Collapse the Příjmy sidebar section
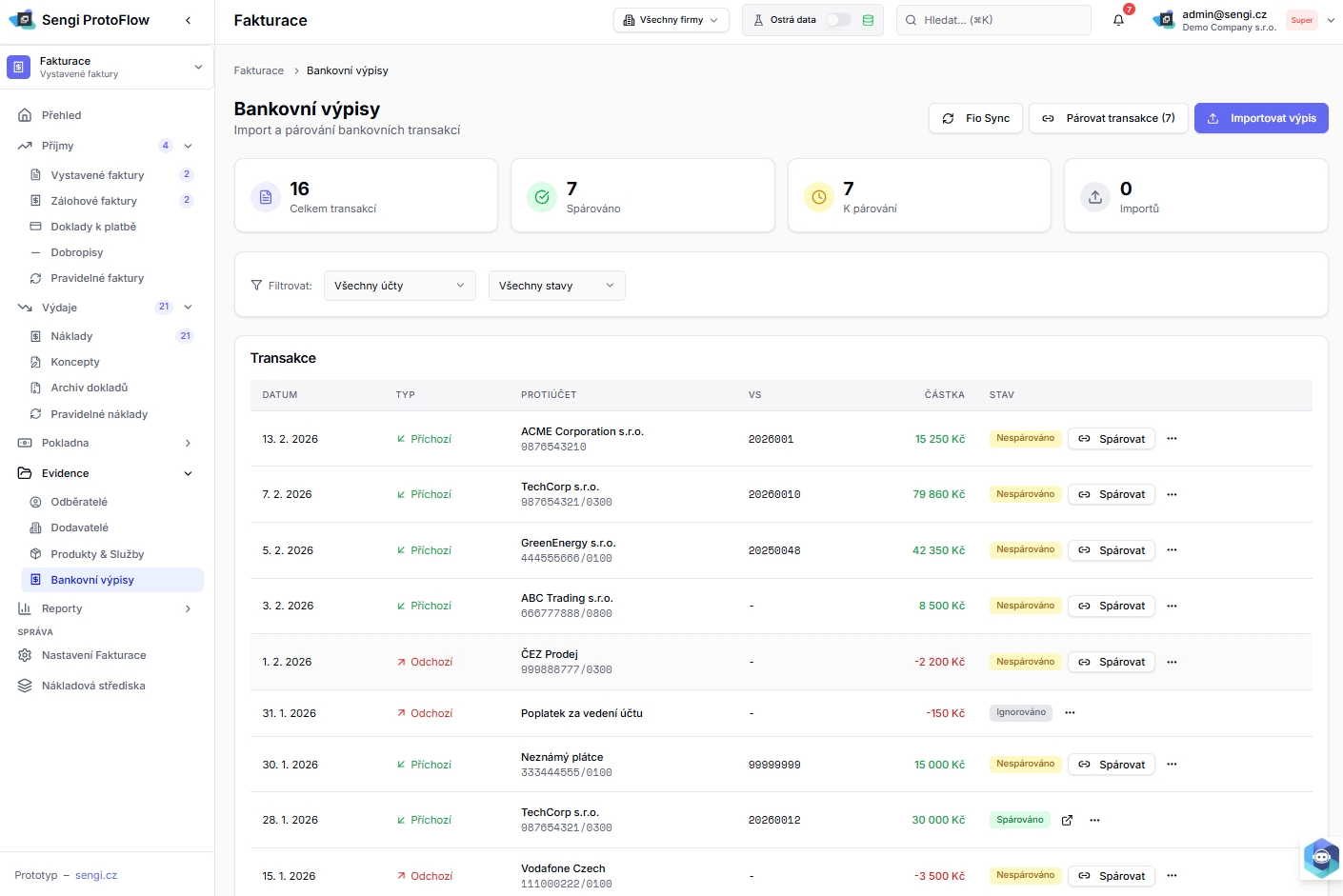The width and height of the screenshot is (1343, 896). 188,146
